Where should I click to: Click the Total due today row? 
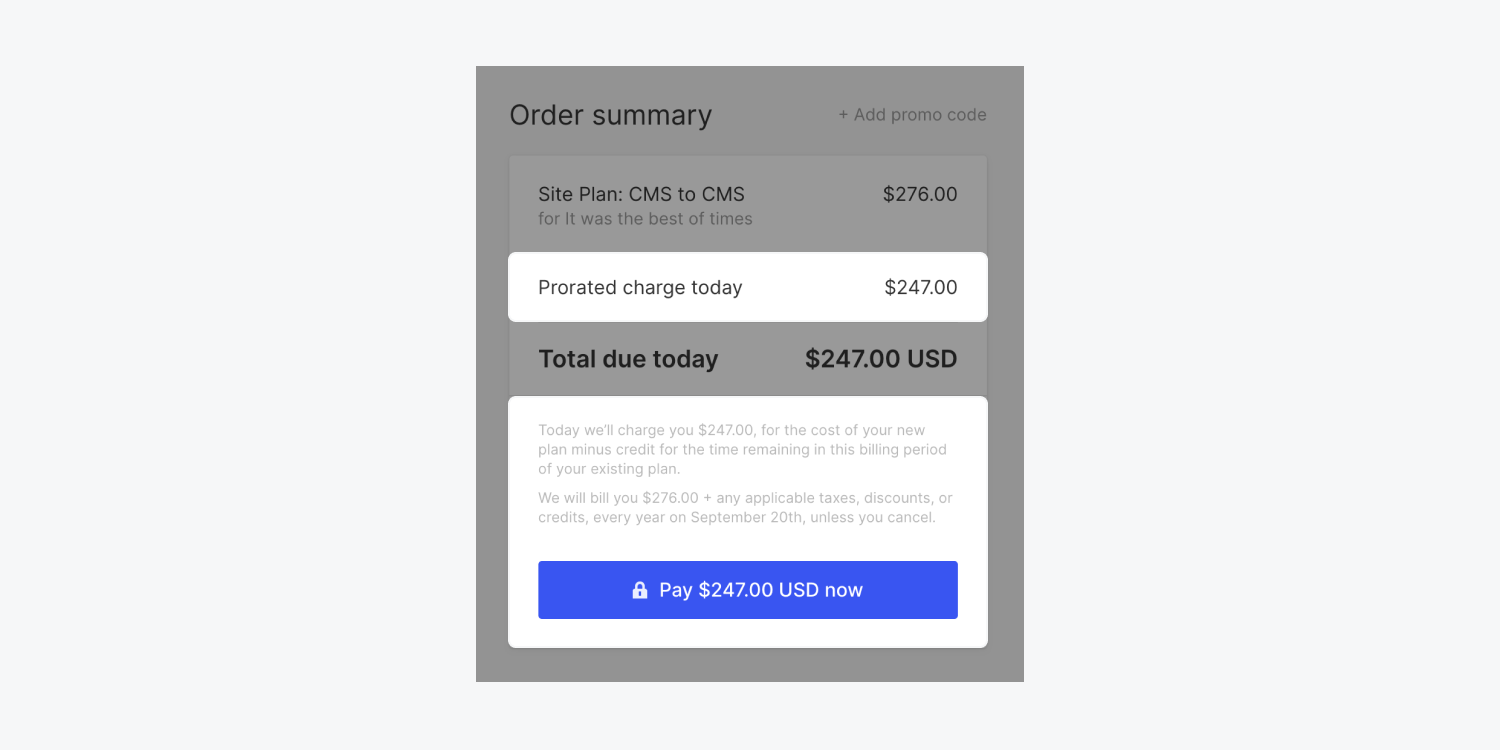point(748,359)
